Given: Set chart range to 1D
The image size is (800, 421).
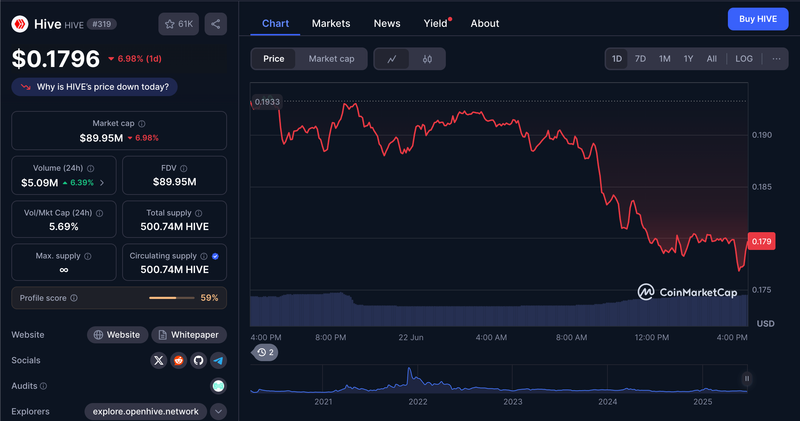Looking at the screenshot, I should point(617,59).
